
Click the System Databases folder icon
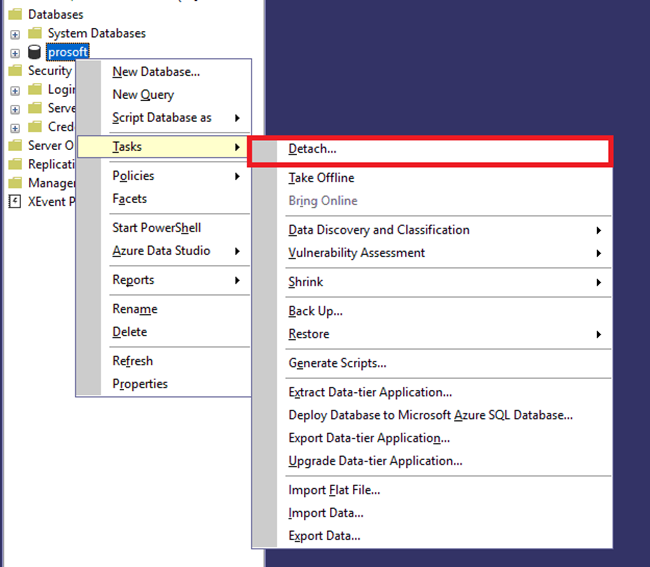[35, 33]
